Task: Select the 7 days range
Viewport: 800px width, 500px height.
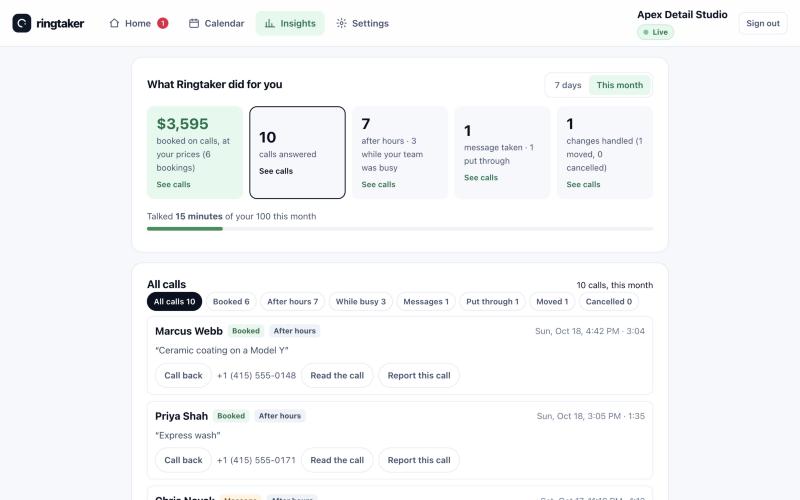Action: [x=568, y=85]
